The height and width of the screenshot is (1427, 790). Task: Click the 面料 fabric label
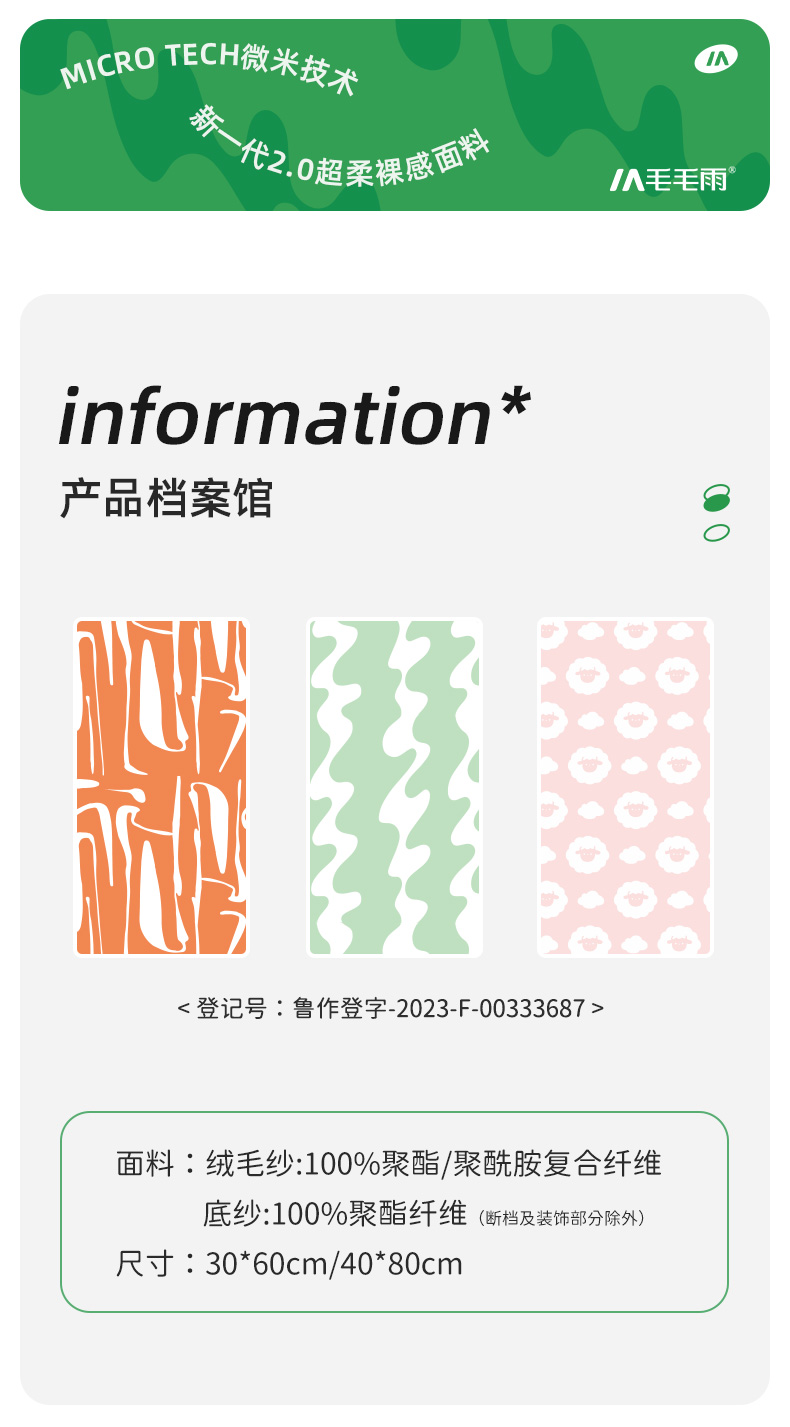[145, 1164]
